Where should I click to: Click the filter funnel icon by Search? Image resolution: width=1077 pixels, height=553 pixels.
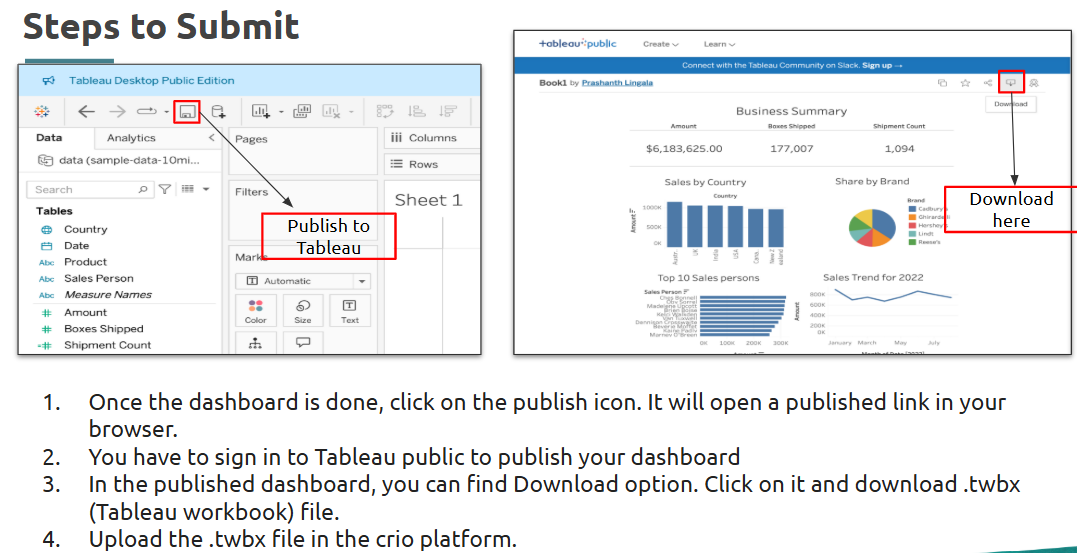pyautogui.click(x=165, y=189)
